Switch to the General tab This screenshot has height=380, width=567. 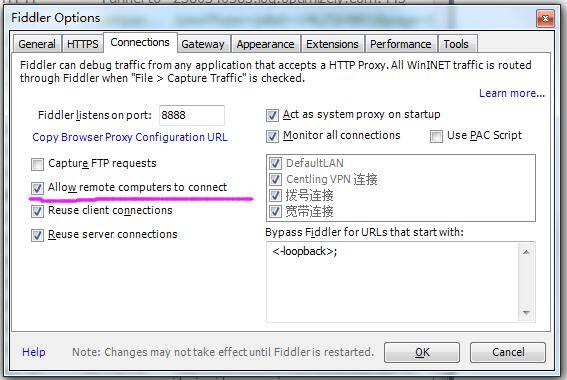point(37,44)
